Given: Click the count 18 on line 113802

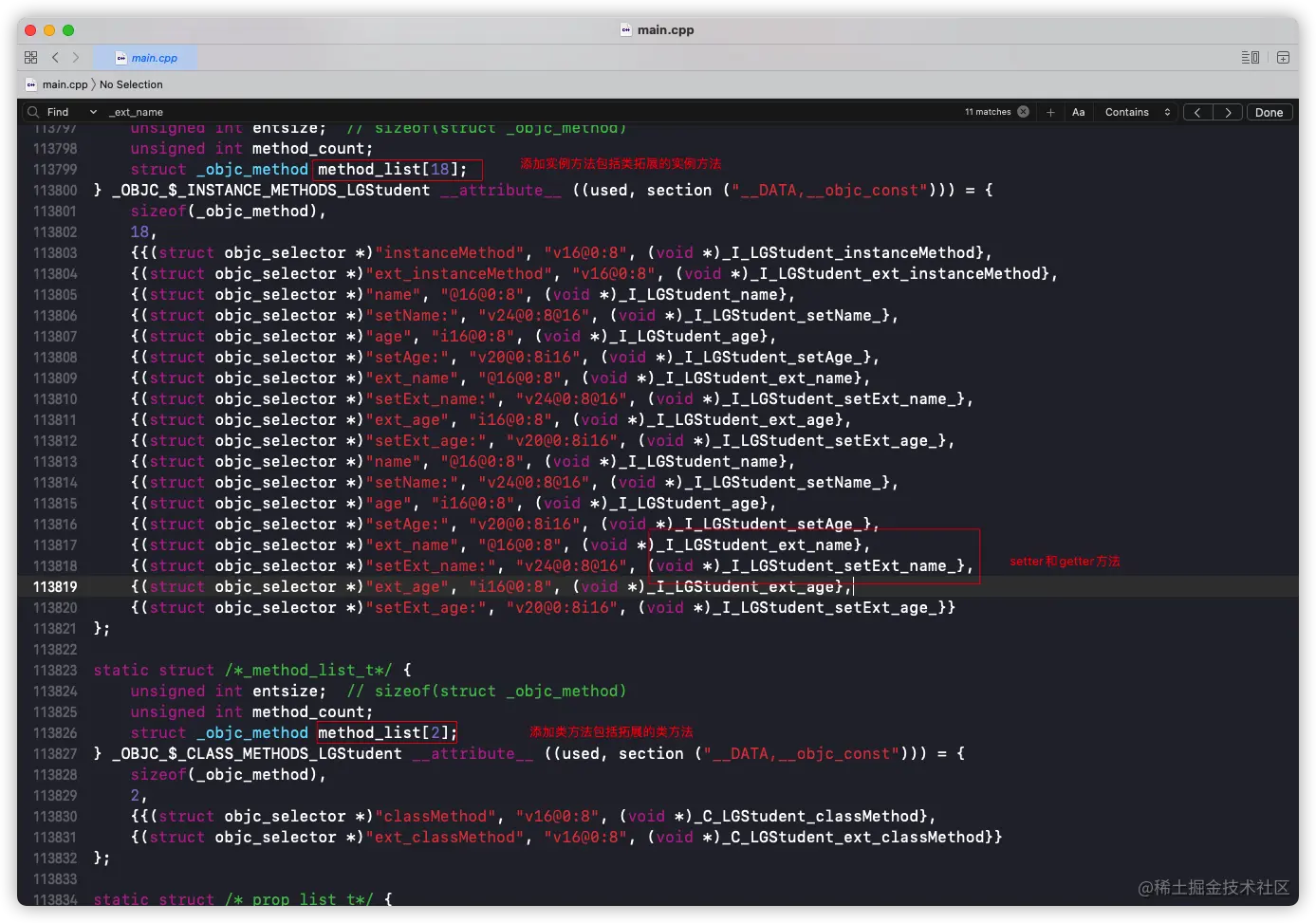Looking at the screenshot, I should 140,232.
